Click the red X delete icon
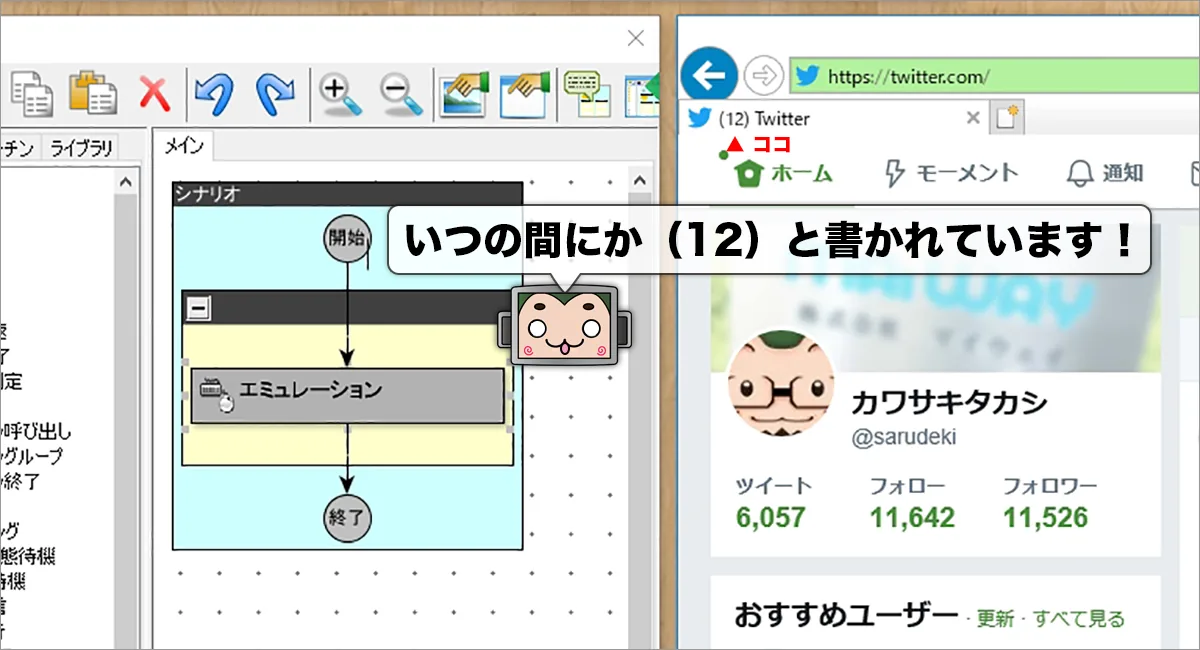This screenshot has height=650, width=1200. pyautogui.click(x=154, y=94)
